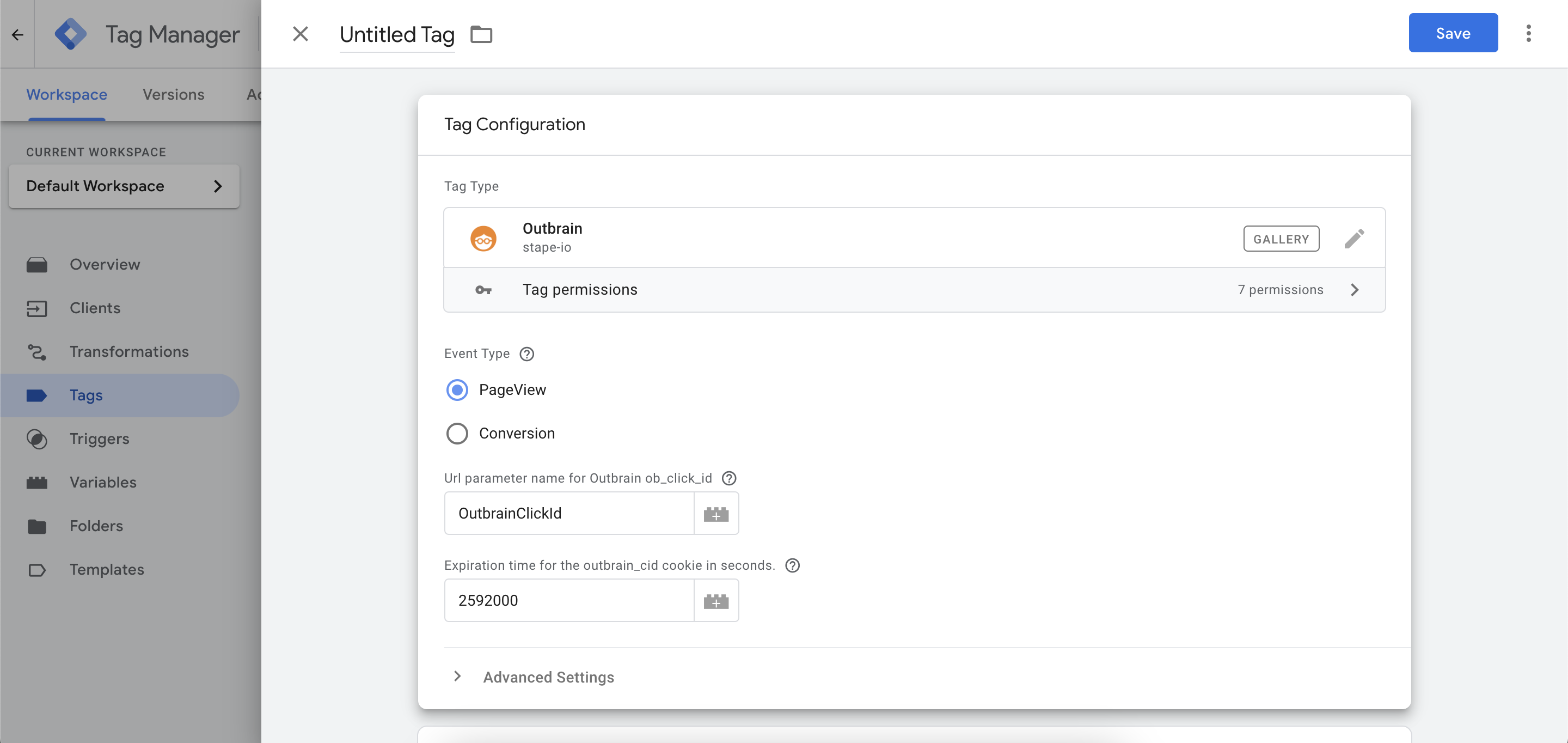The image size is (1568, 743).
Task: Open the Event Type help tooltip
Action: tap(526, 353)
